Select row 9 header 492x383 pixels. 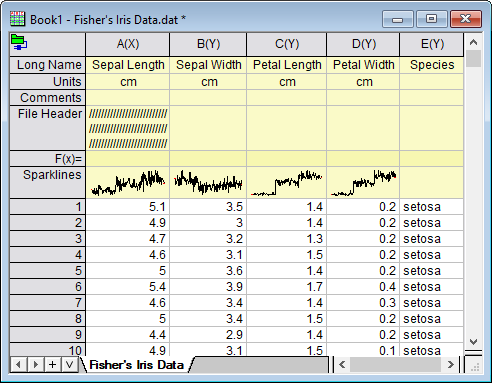[48, 335]
